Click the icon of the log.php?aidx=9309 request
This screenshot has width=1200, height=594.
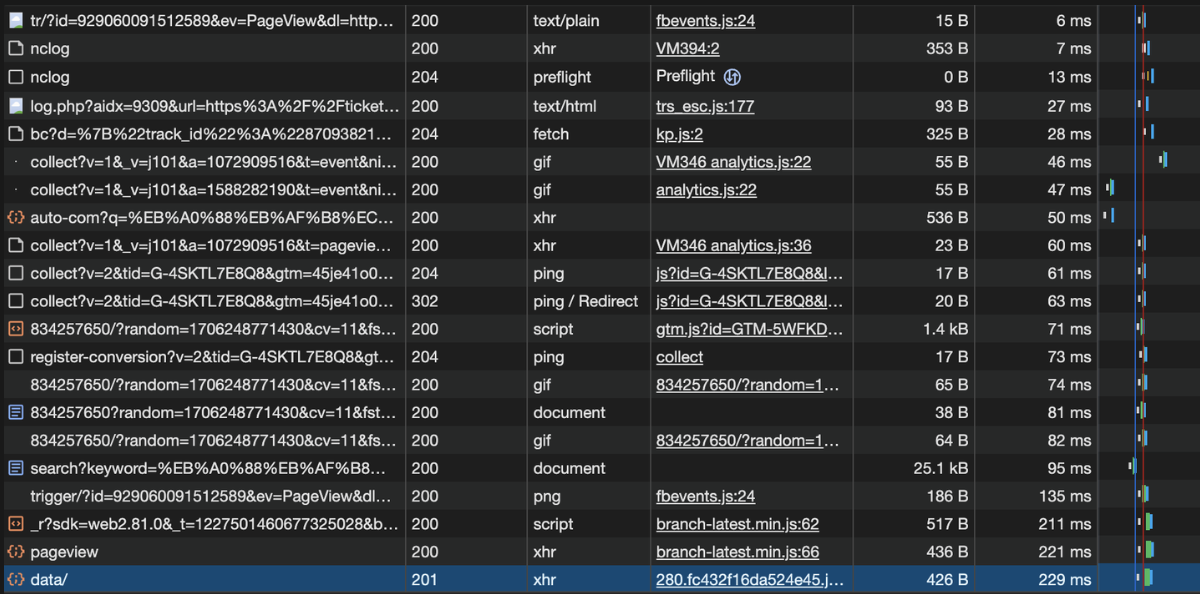pos(15,105)
